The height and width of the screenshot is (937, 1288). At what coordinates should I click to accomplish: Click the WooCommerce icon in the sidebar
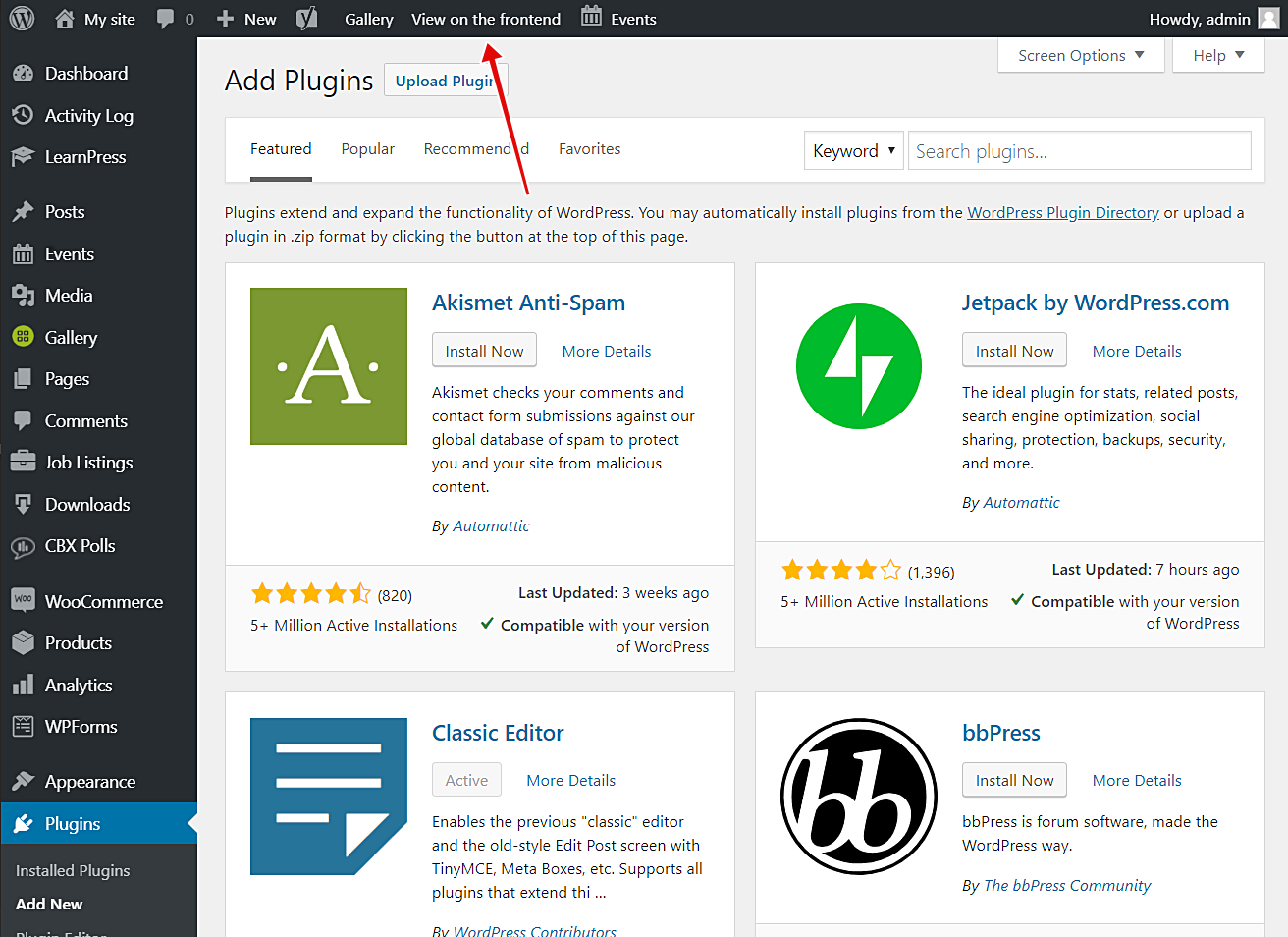(x=24, y=601)
